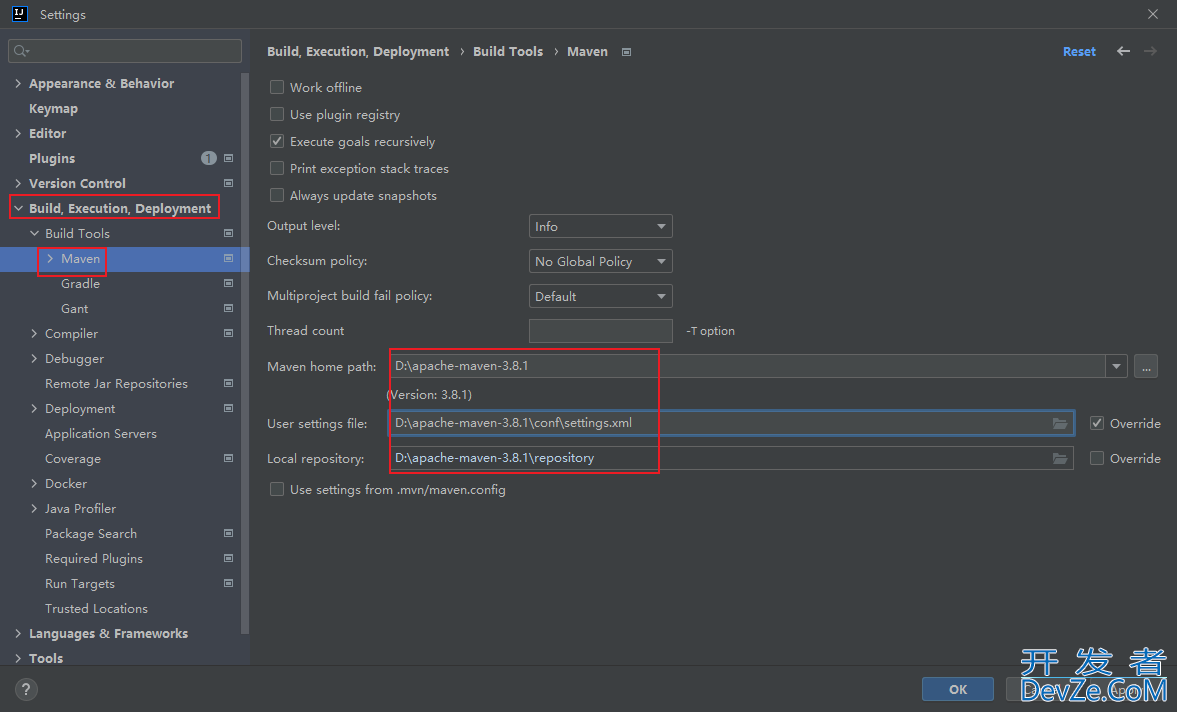Click the User settings file path field

[x=731, y=423]
